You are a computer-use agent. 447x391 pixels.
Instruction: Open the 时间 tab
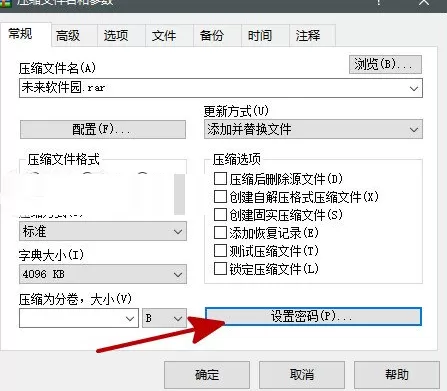(265, 35)
